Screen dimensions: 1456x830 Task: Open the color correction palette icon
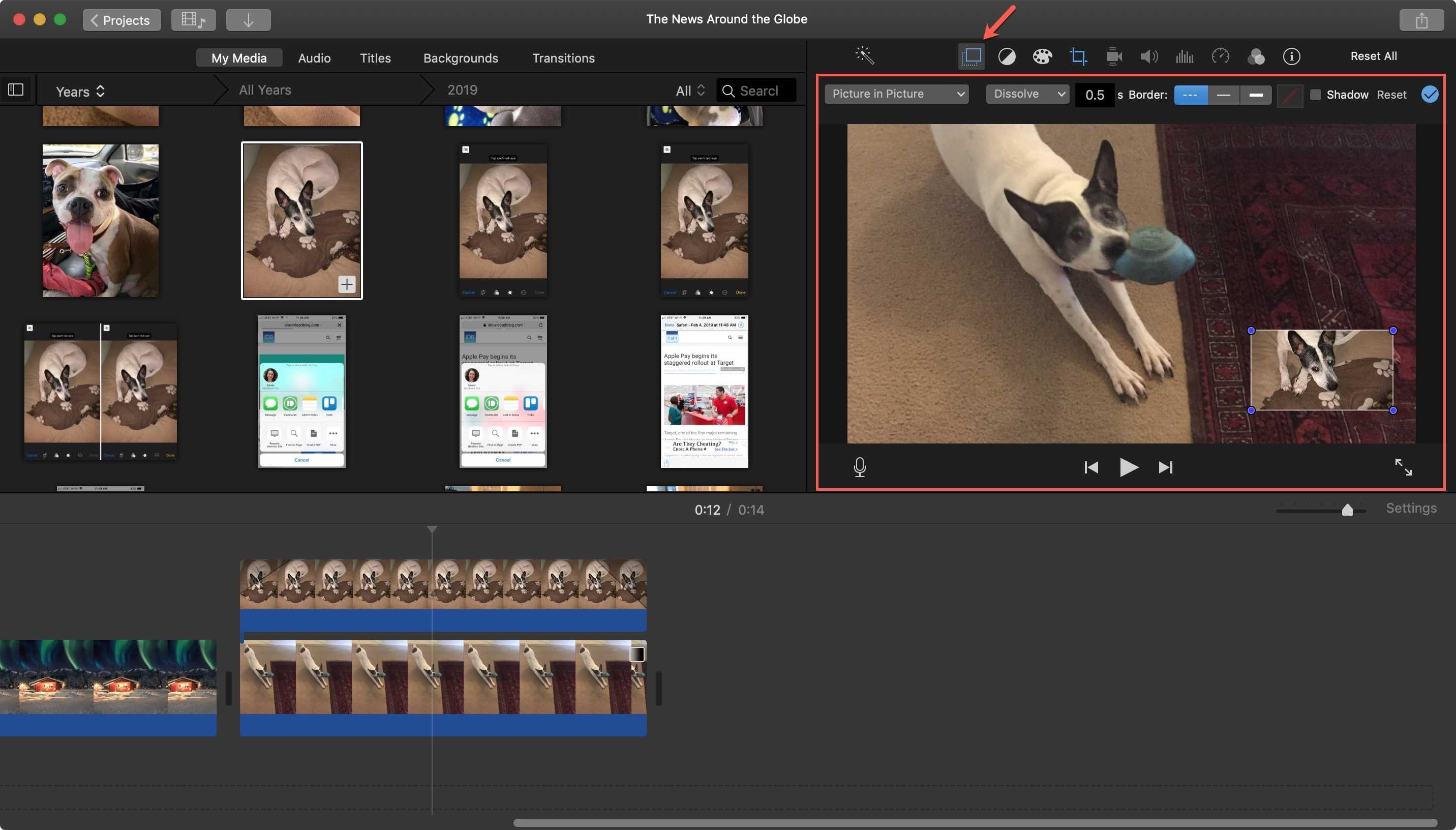(x=1042, y=56)
